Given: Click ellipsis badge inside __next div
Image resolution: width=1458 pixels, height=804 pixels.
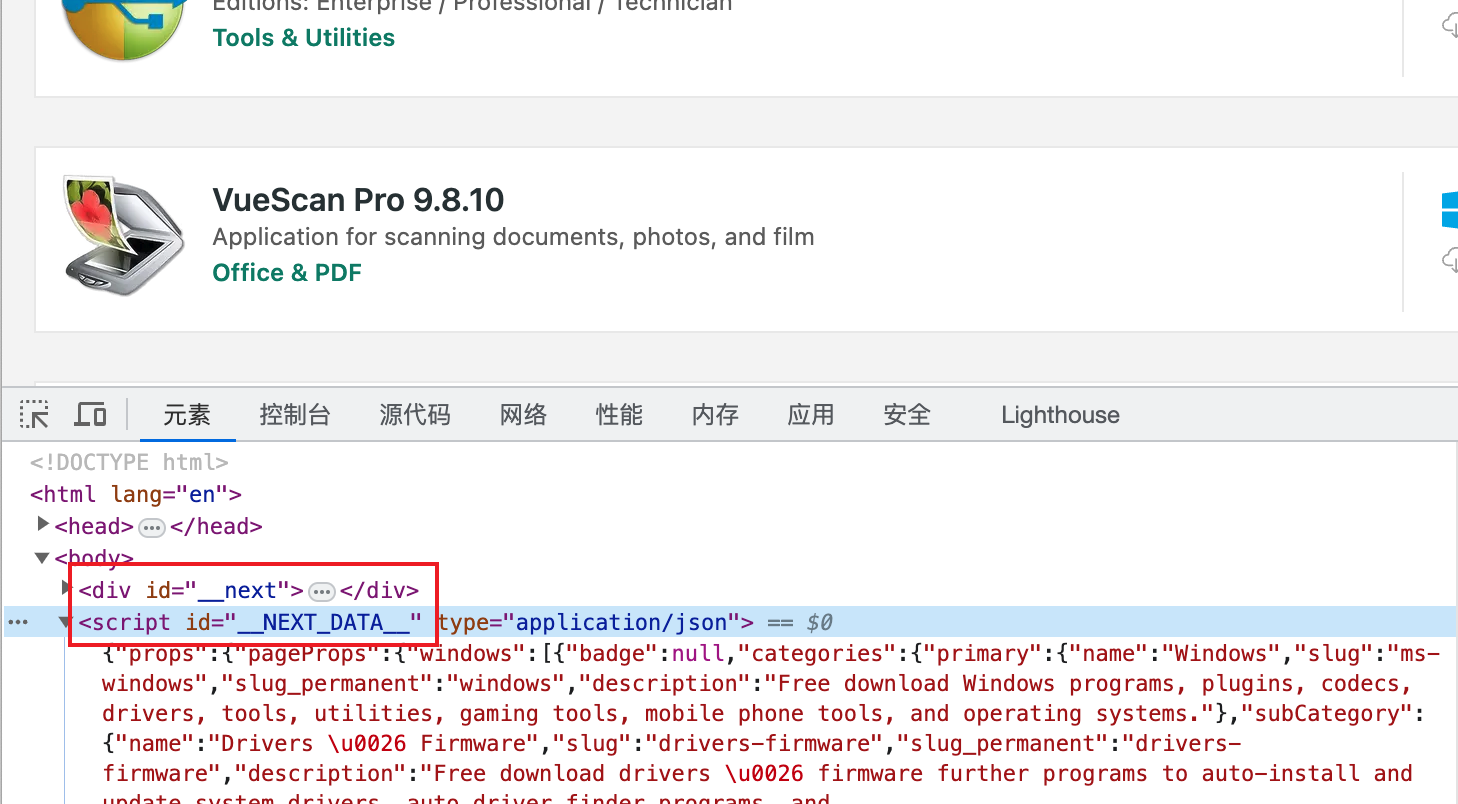Looking at the screenshot, I should 321,591.
